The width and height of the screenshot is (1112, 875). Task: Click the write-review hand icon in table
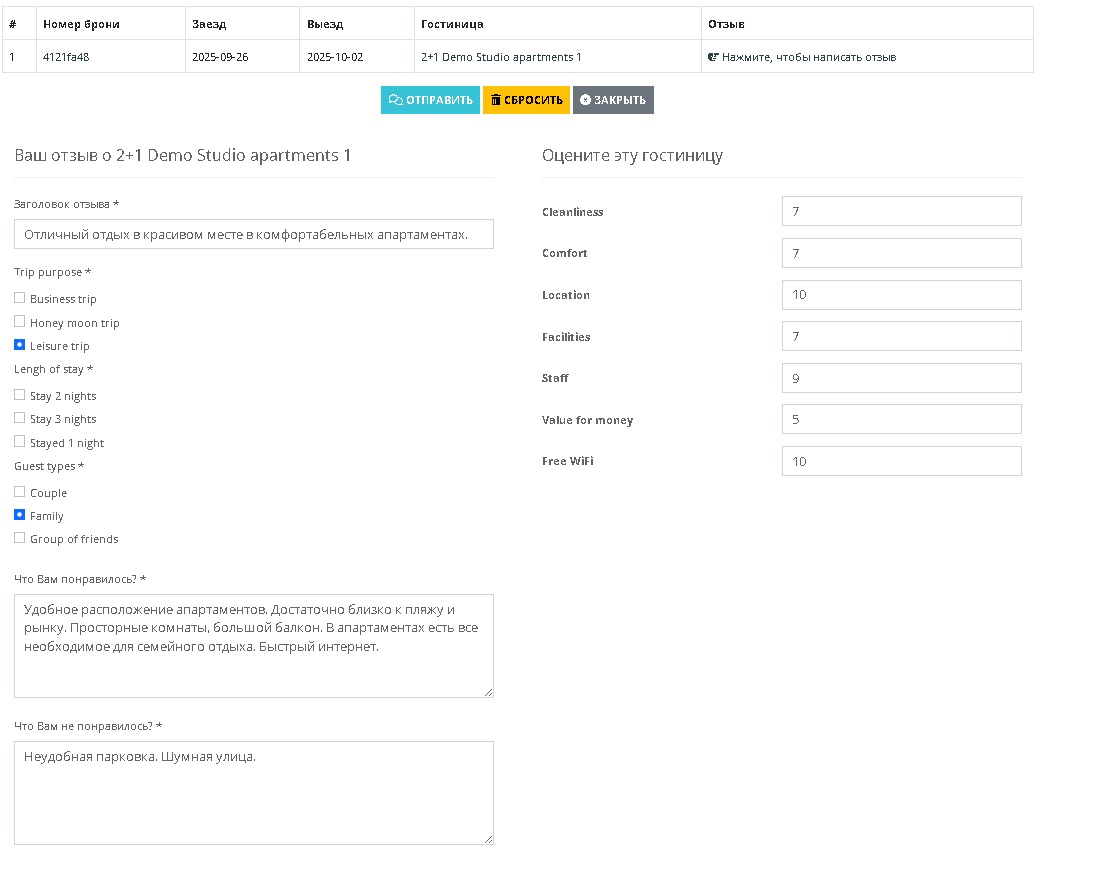click(713, 57)
